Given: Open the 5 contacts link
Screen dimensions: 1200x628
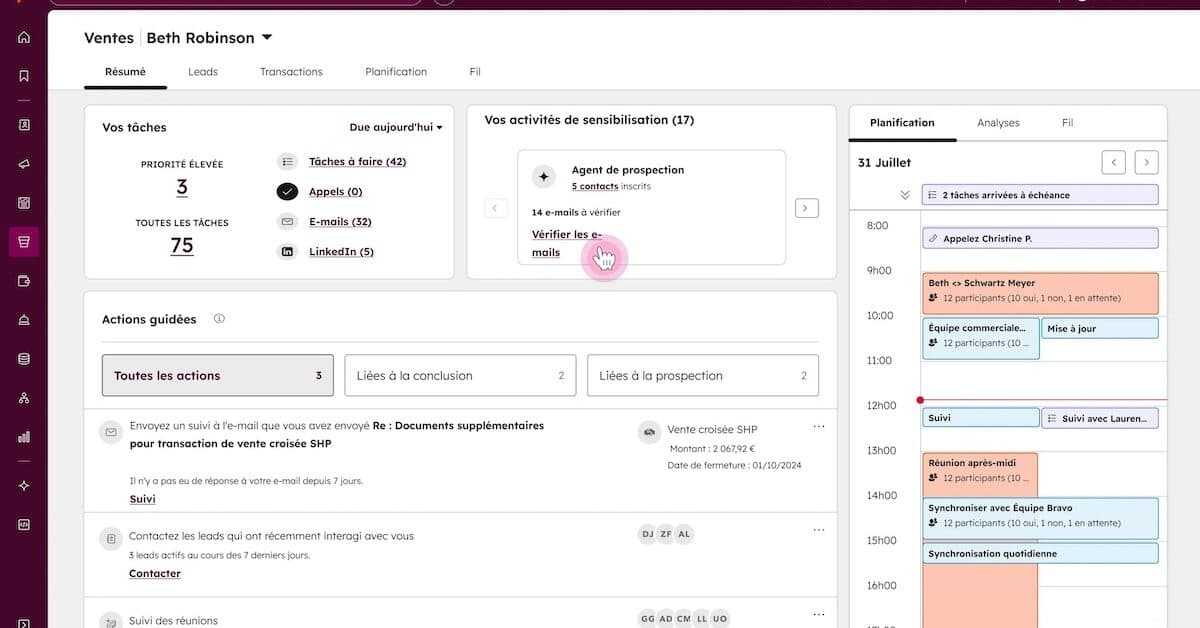Looking at the screenshot, I should (x=595, y=187).
